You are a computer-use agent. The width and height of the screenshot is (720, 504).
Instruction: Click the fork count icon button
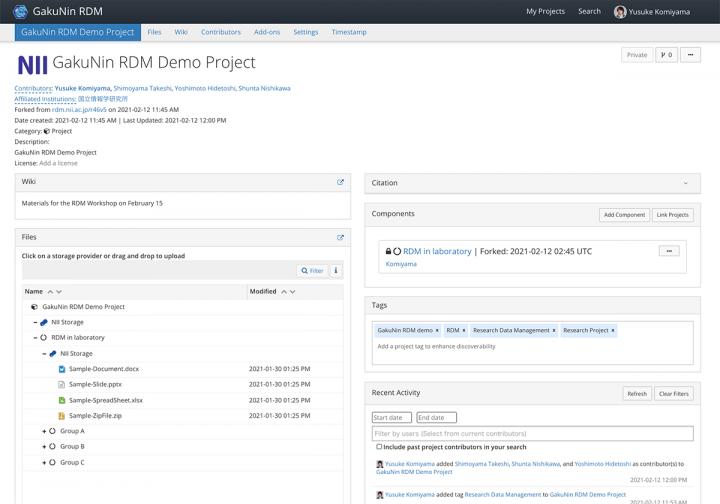(x=665, y=55)
